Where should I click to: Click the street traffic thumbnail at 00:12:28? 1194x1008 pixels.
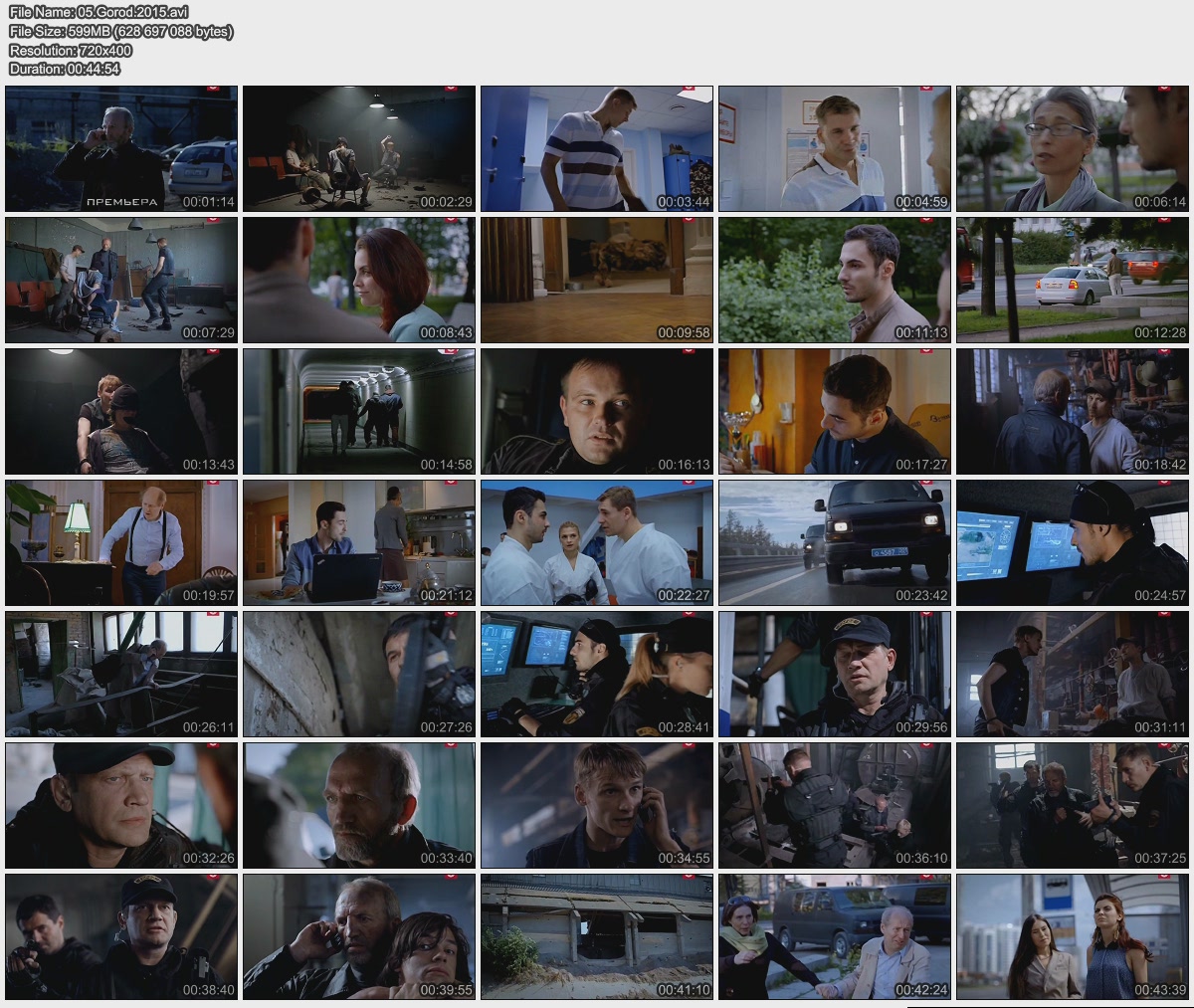click(x=1073, y=280)
